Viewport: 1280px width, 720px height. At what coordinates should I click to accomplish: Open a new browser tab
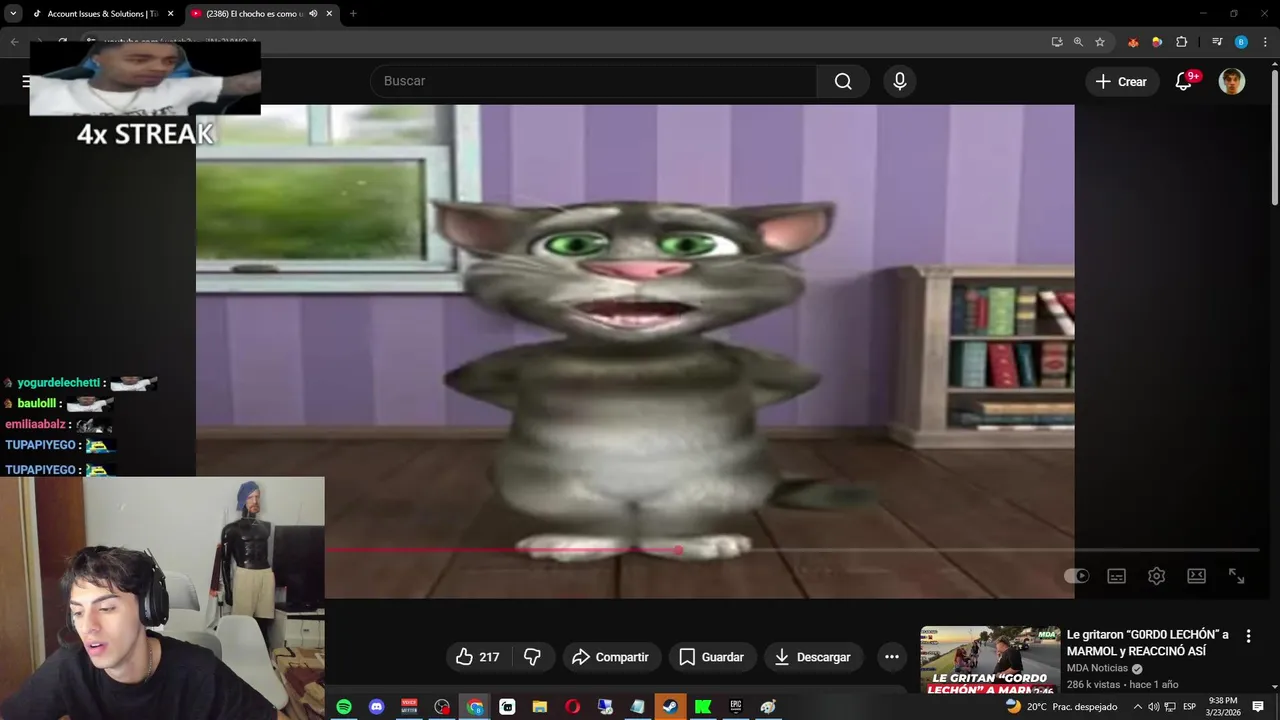353,14
